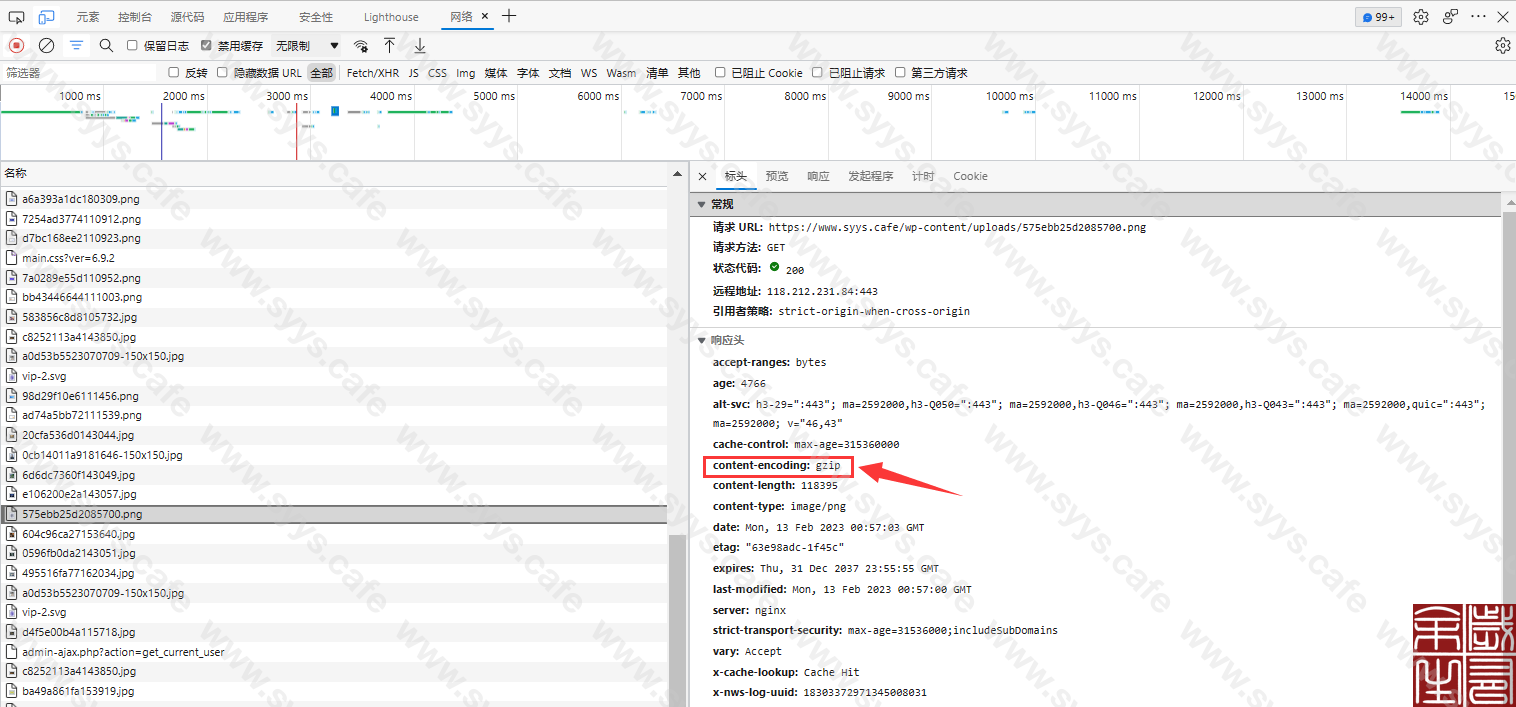Click the 99+ issues badge

click(x=1379, y=17)
